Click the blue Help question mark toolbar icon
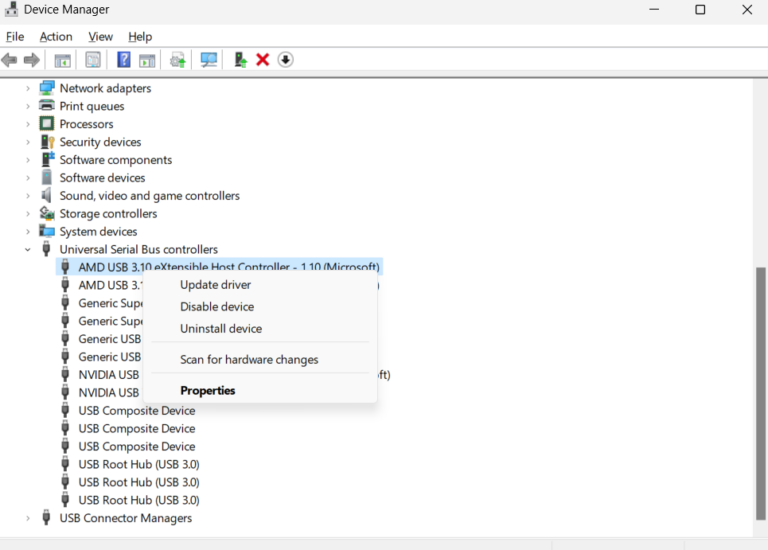768x550 pixels. [124, 60]
